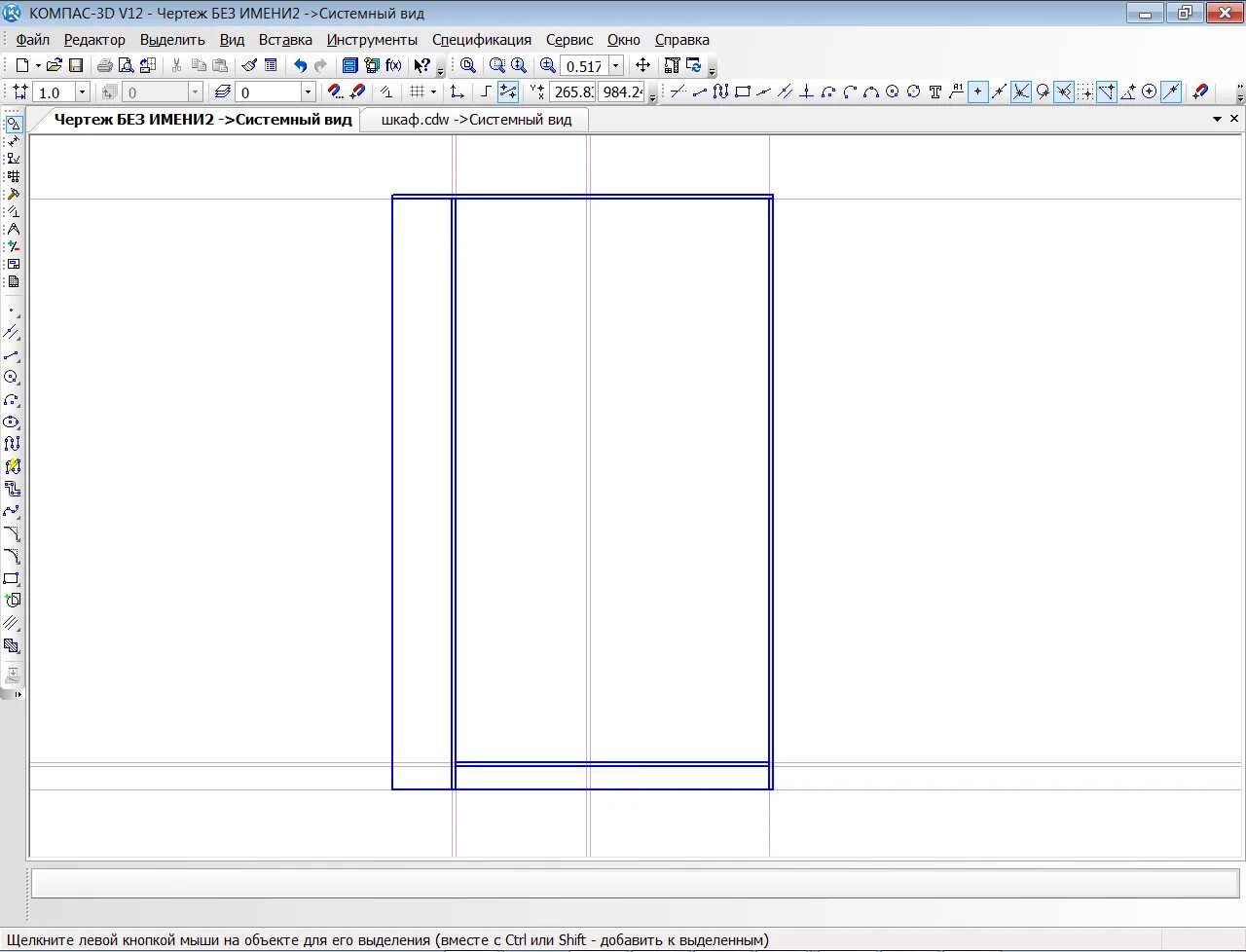This screenshot has height=952, width=1246.
Task: Select the Rectangle tool in the left toolbar
Action: point(12,578)
